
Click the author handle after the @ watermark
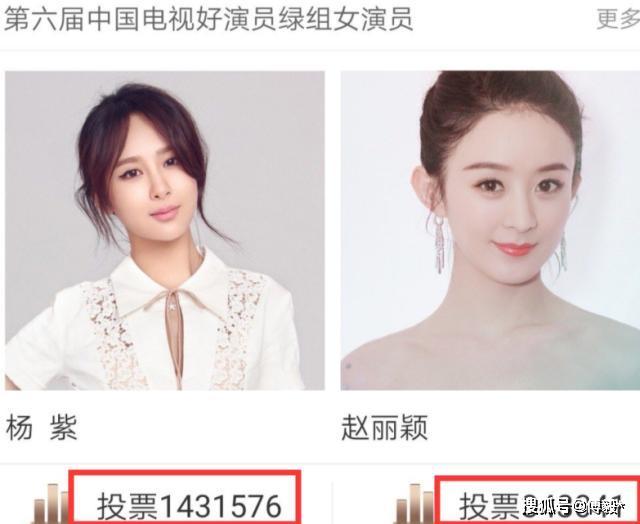click(604, 508)
